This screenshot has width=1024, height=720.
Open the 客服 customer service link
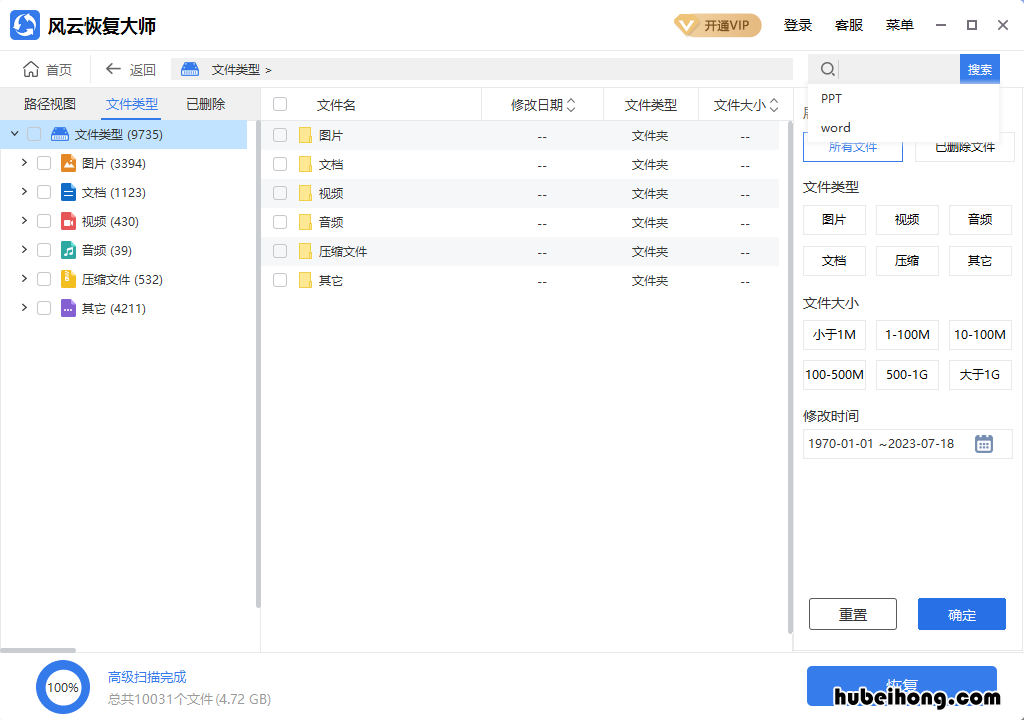[x=848, y=25]
